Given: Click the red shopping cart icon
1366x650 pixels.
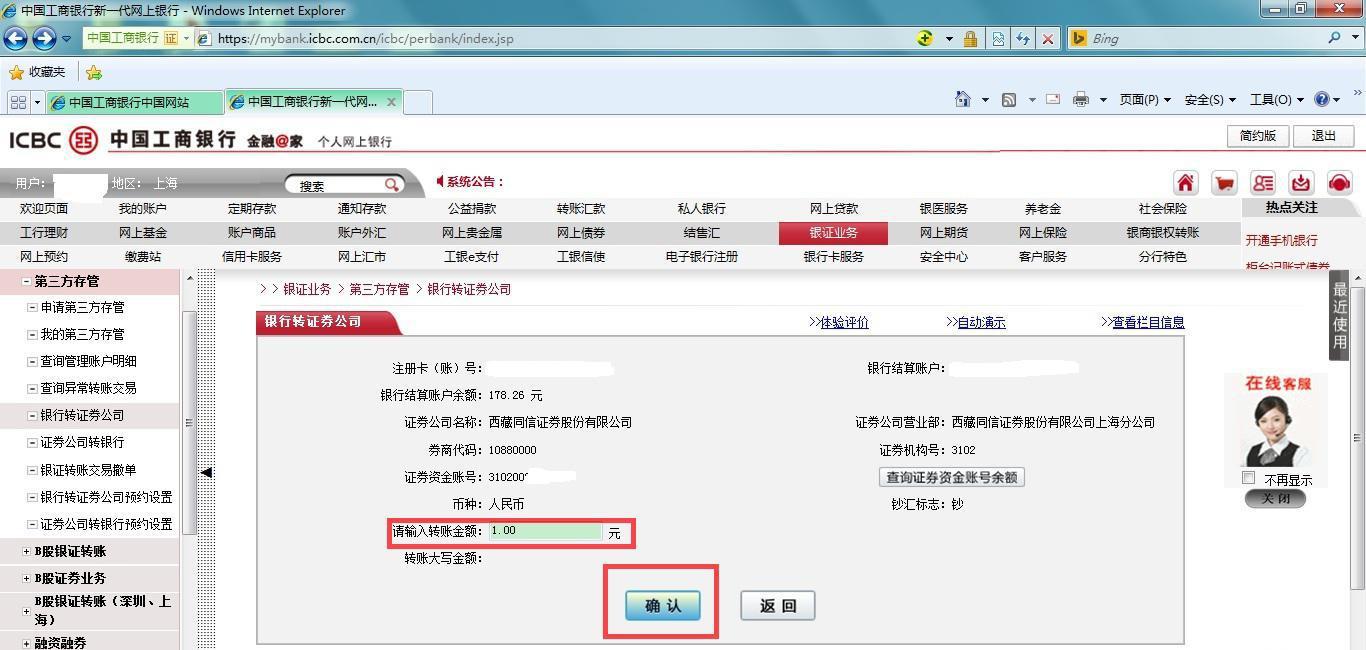Looking at the screenshot, I should coord(1224,182).
